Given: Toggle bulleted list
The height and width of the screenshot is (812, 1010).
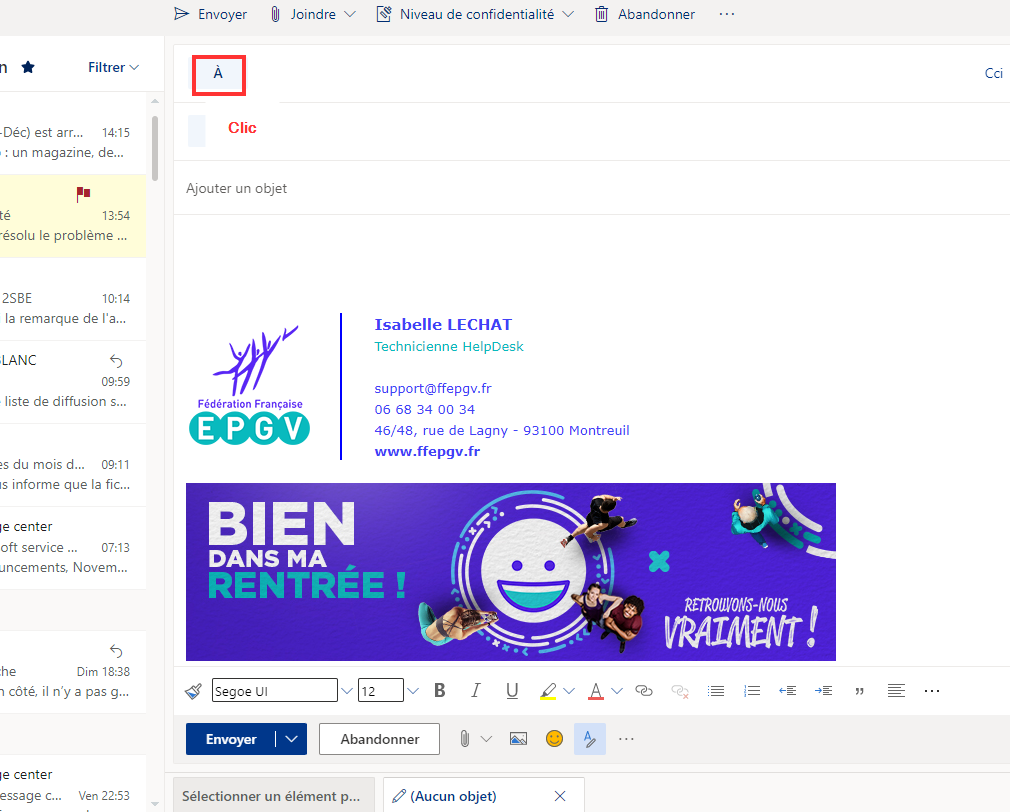Looking at the screenshot, I should point(716,691).
